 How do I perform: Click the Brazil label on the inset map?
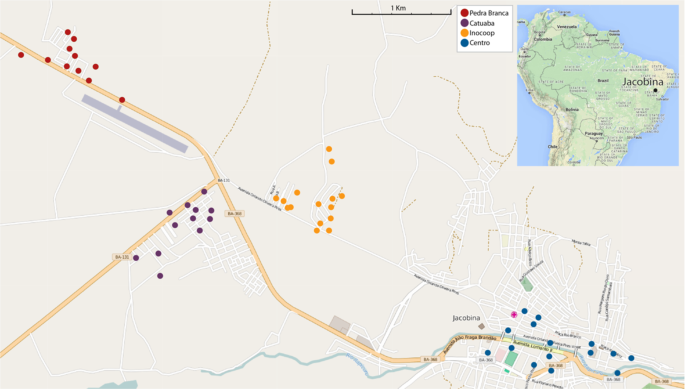[603, 81]
